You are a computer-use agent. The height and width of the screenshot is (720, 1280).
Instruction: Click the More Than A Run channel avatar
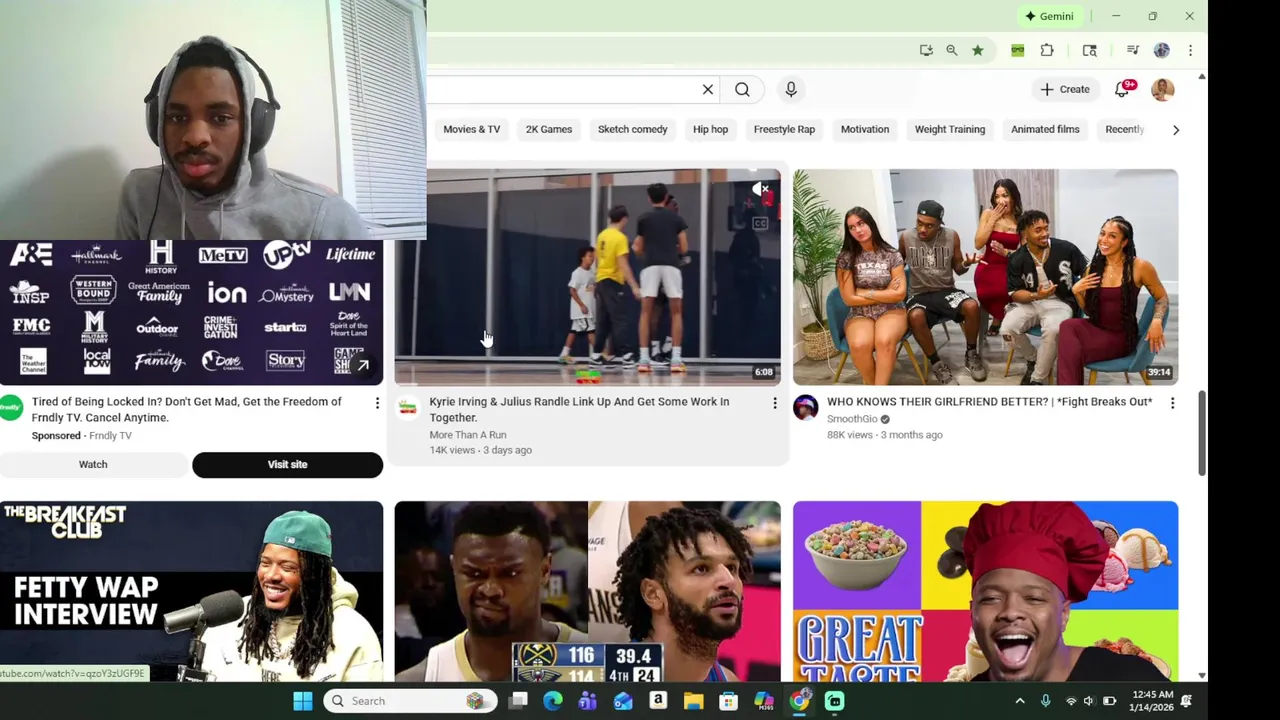(407, 407)
